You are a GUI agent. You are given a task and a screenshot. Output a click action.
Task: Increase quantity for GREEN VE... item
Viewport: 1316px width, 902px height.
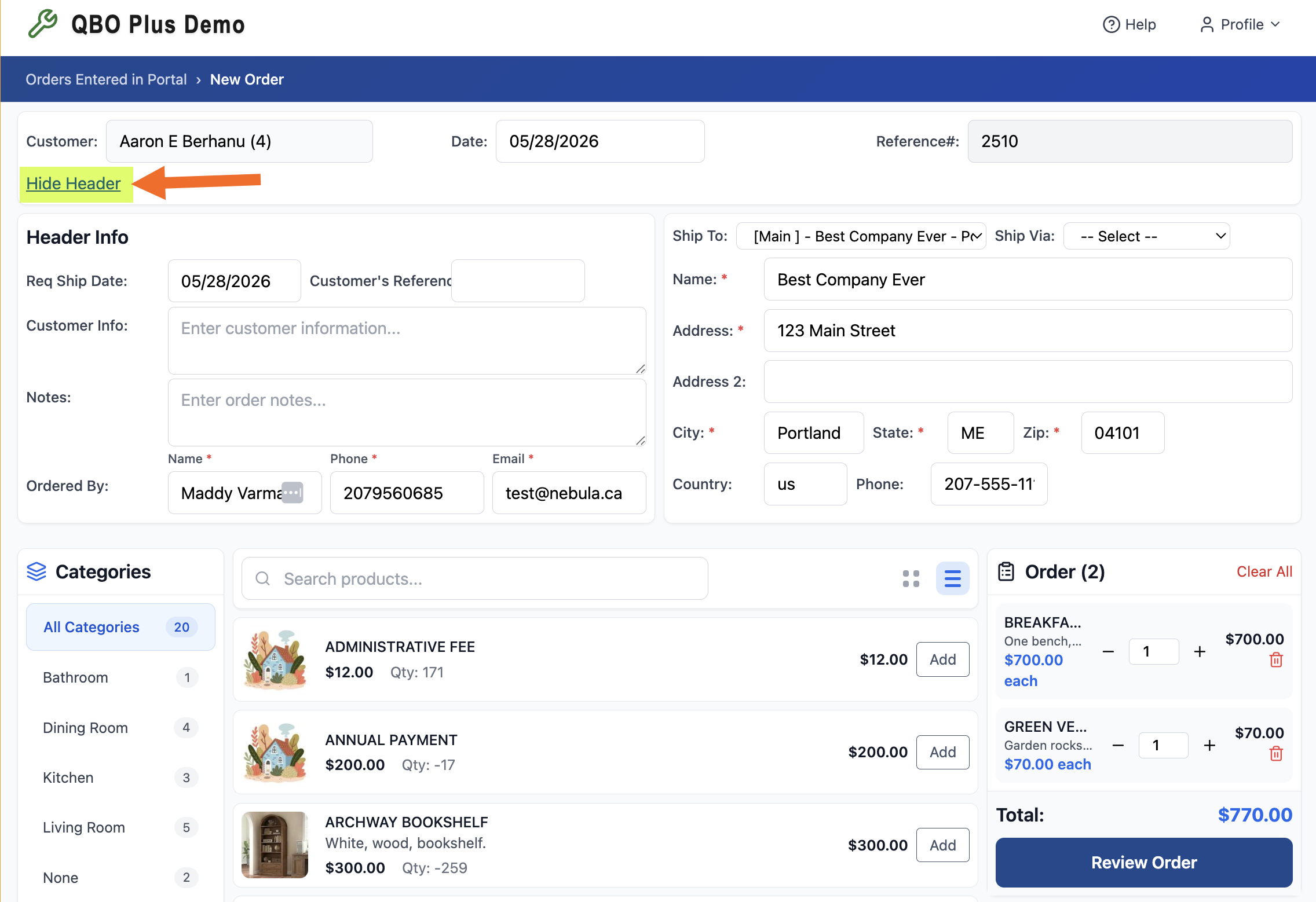pyautogui.click(x=1209, y=745)
